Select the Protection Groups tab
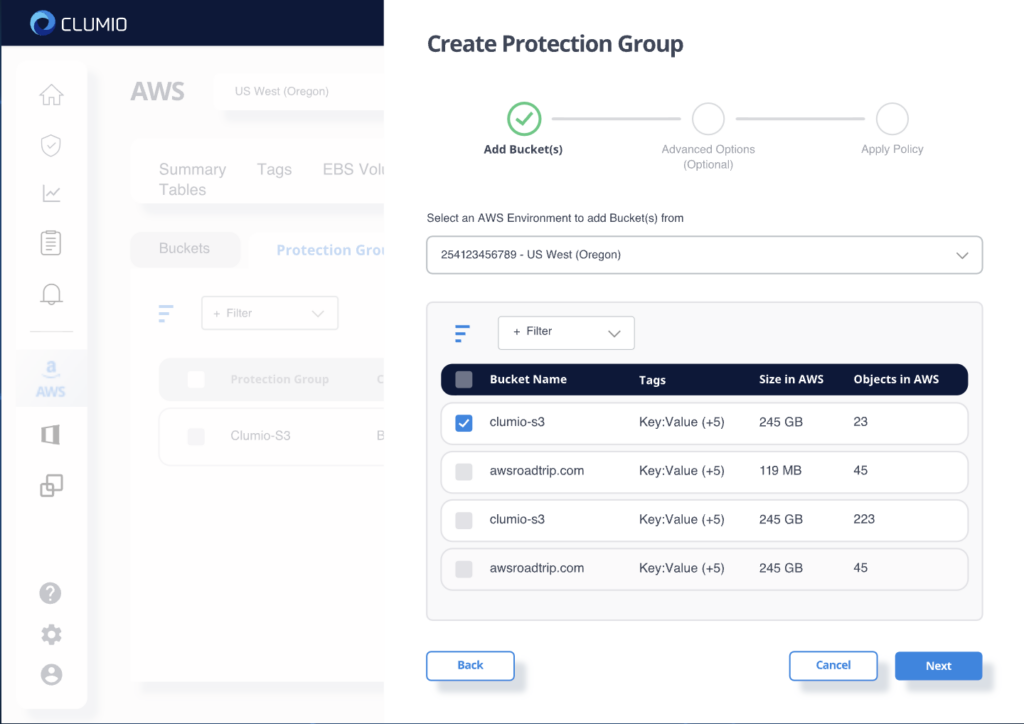1024x724 pixels. point(330,250)
